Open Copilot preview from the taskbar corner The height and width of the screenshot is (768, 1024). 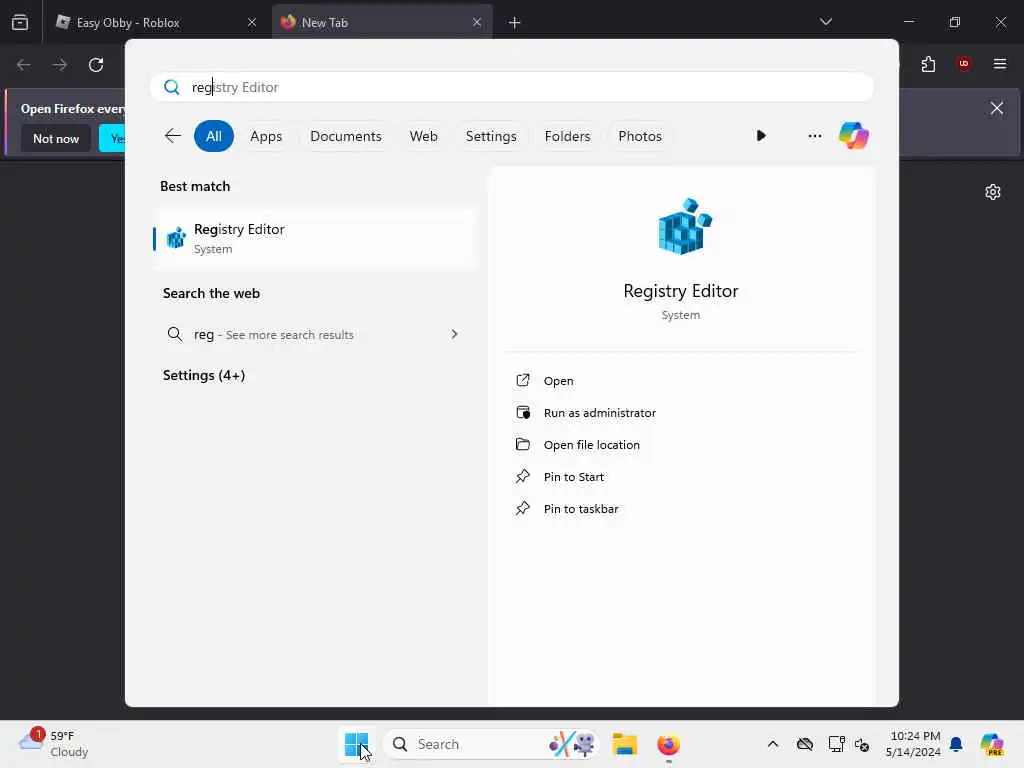click(x=992, y=744)
